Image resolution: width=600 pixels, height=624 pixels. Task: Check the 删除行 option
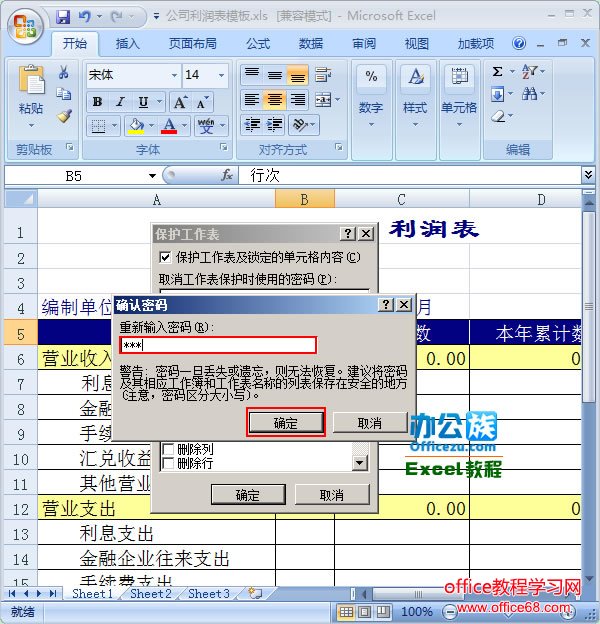pyautogui.click(x=169, y=463)
